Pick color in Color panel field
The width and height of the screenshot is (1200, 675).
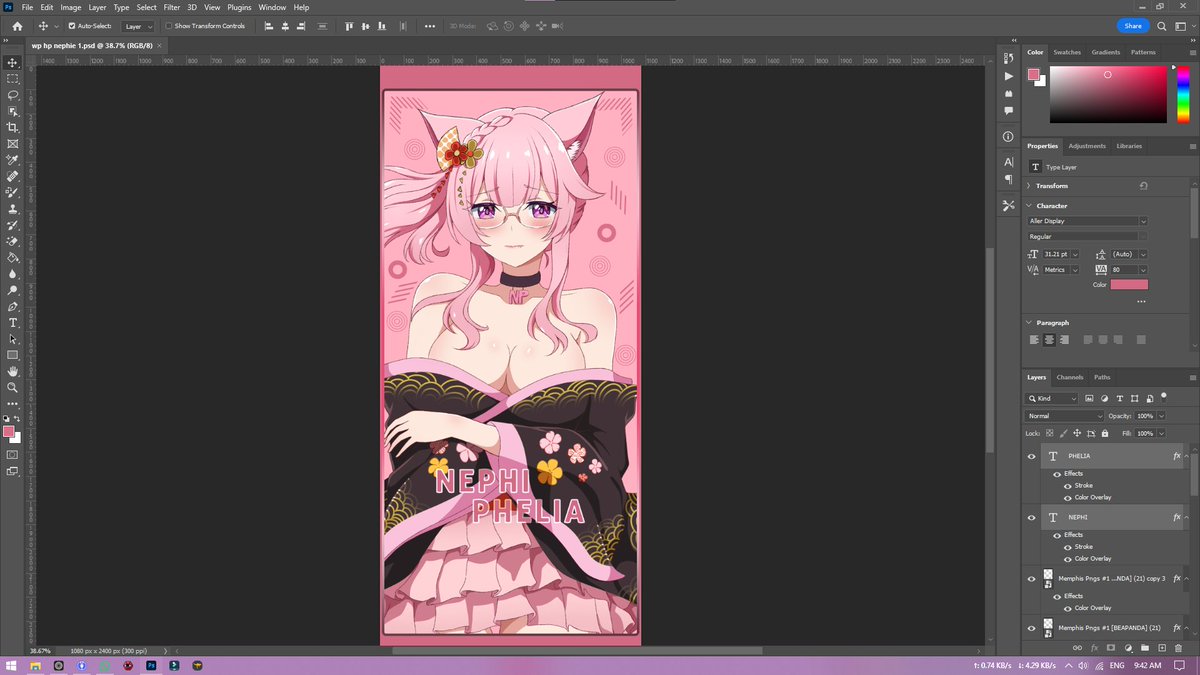[1107, 94]
